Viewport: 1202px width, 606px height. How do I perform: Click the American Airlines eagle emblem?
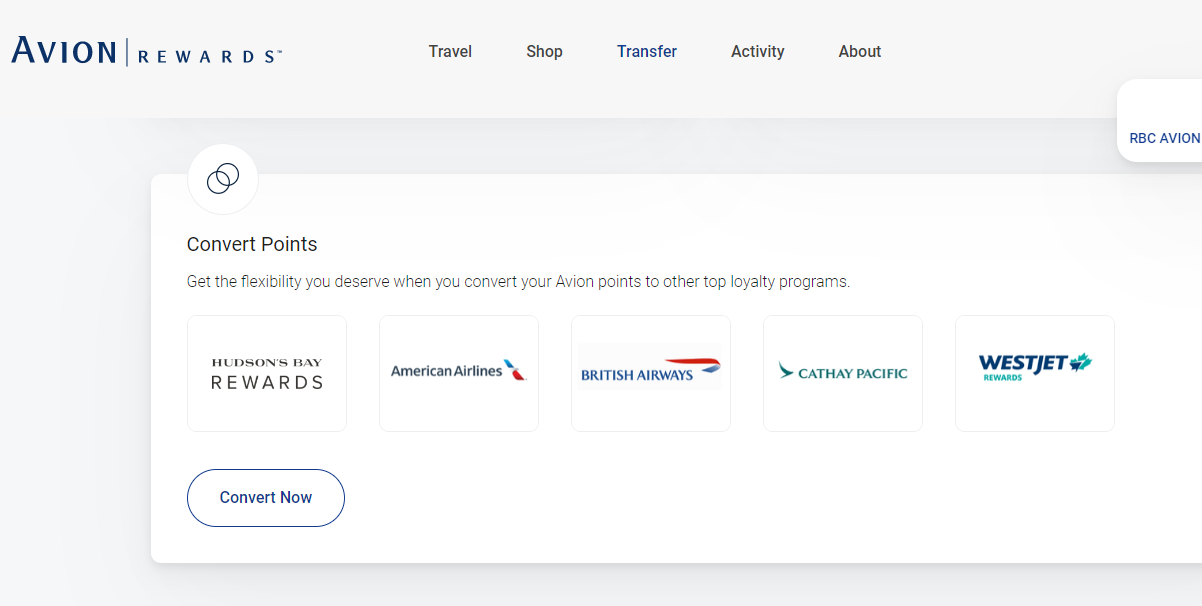515,371
